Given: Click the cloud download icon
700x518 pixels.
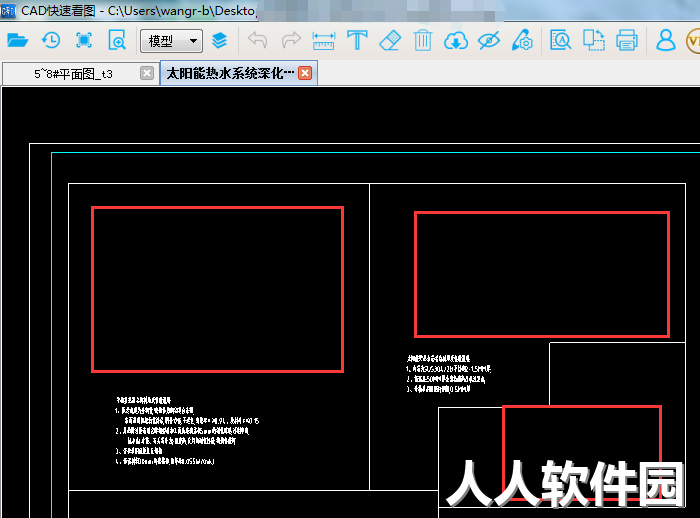Looking at the screenshot, I should click(x=456, y=41).
